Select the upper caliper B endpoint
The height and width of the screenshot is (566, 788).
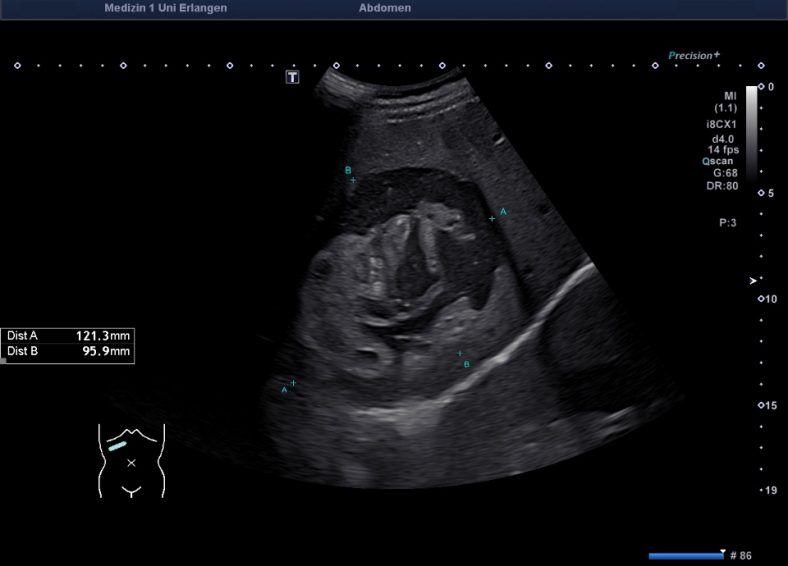(353, 180)
